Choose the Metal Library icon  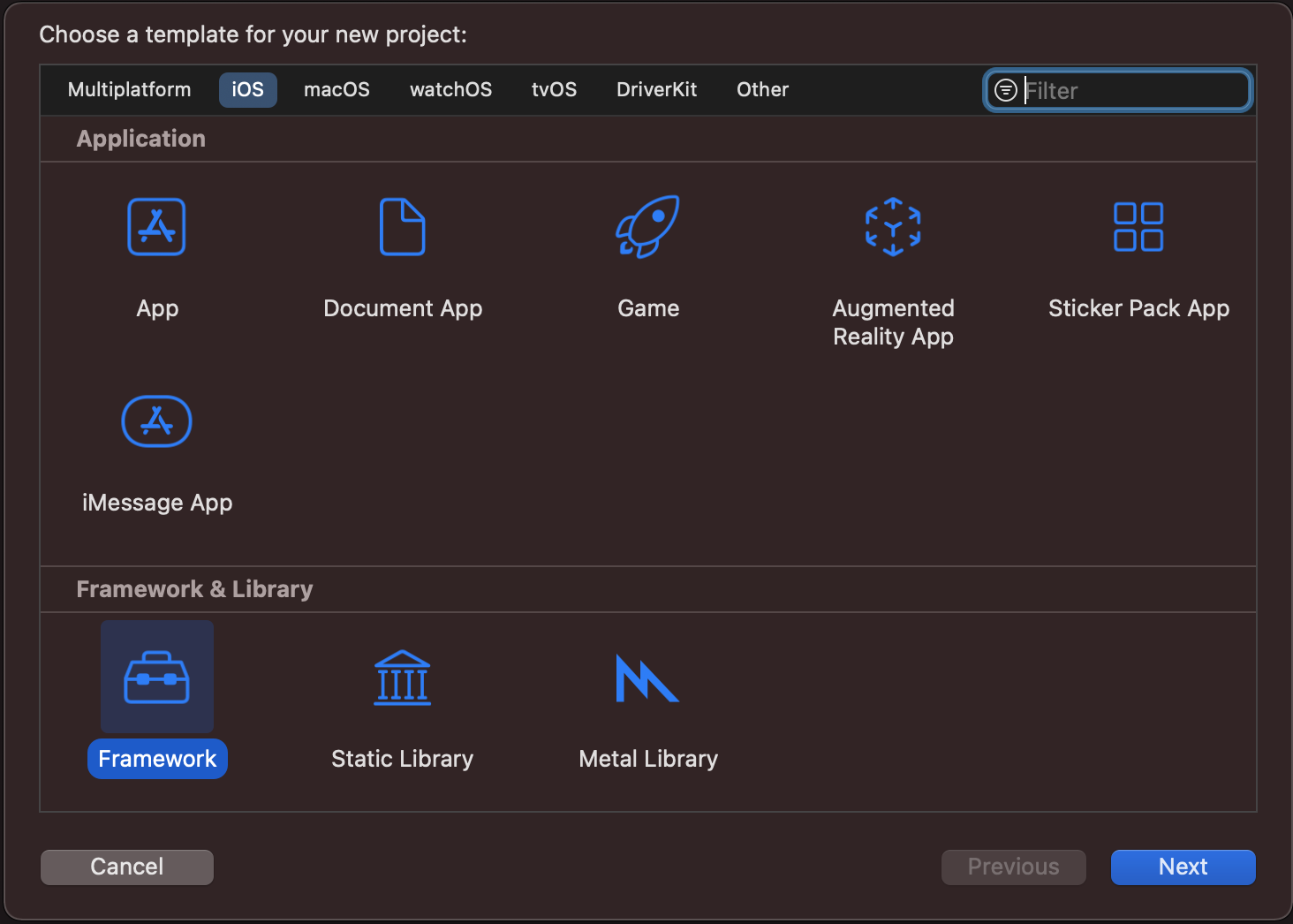point(647,678)
